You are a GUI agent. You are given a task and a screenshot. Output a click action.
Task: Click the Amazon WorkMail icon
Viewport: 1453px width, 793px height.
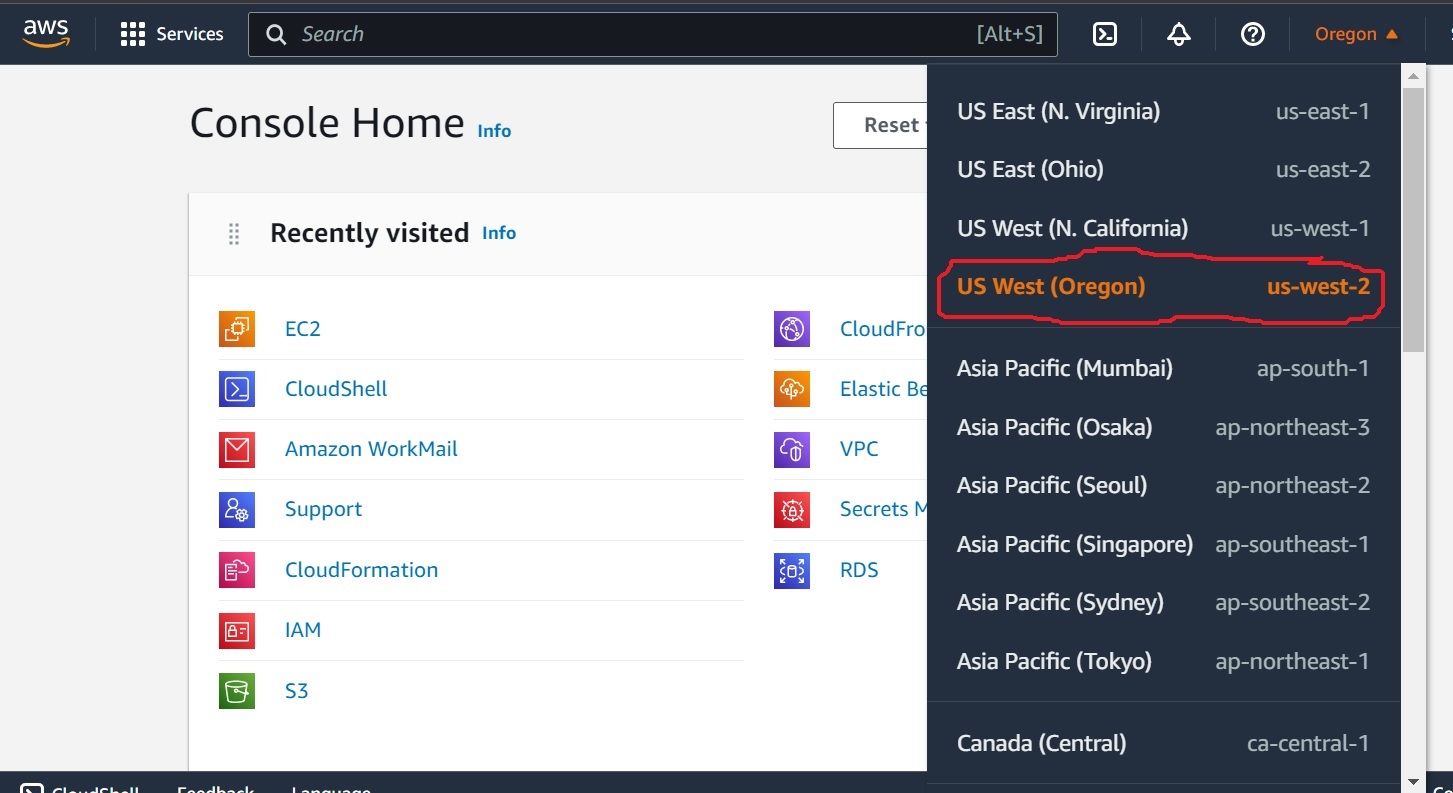click(237, 450)
